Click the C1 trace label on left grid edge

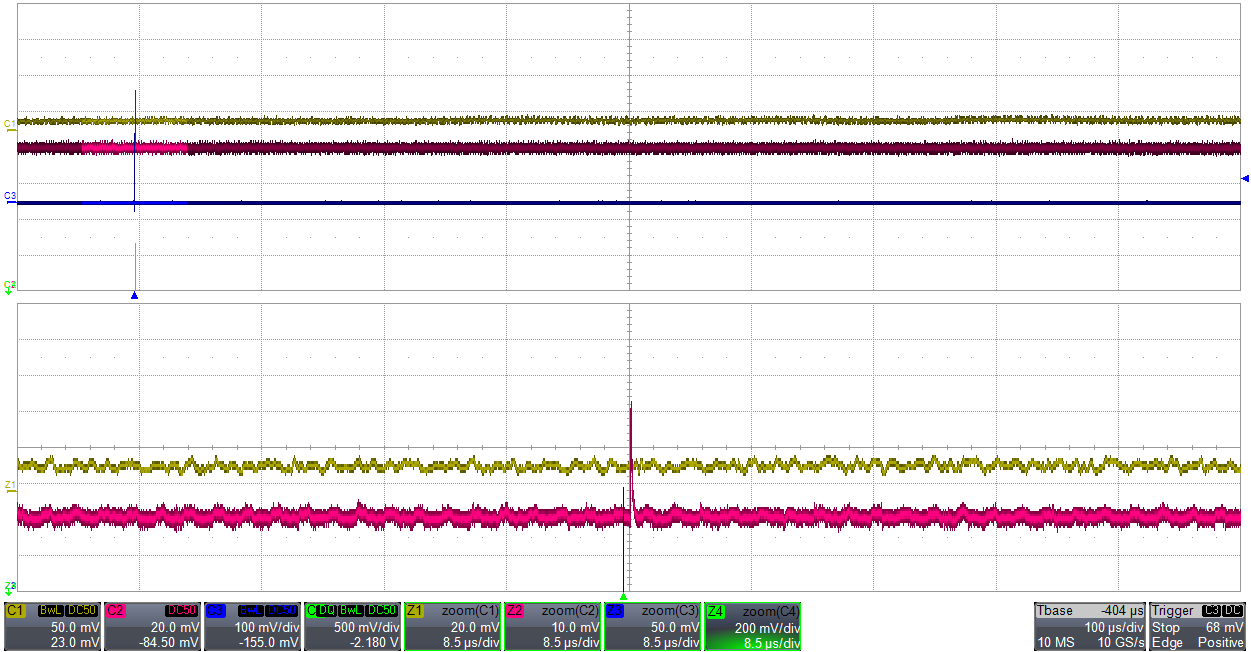[x=10, y=124]
